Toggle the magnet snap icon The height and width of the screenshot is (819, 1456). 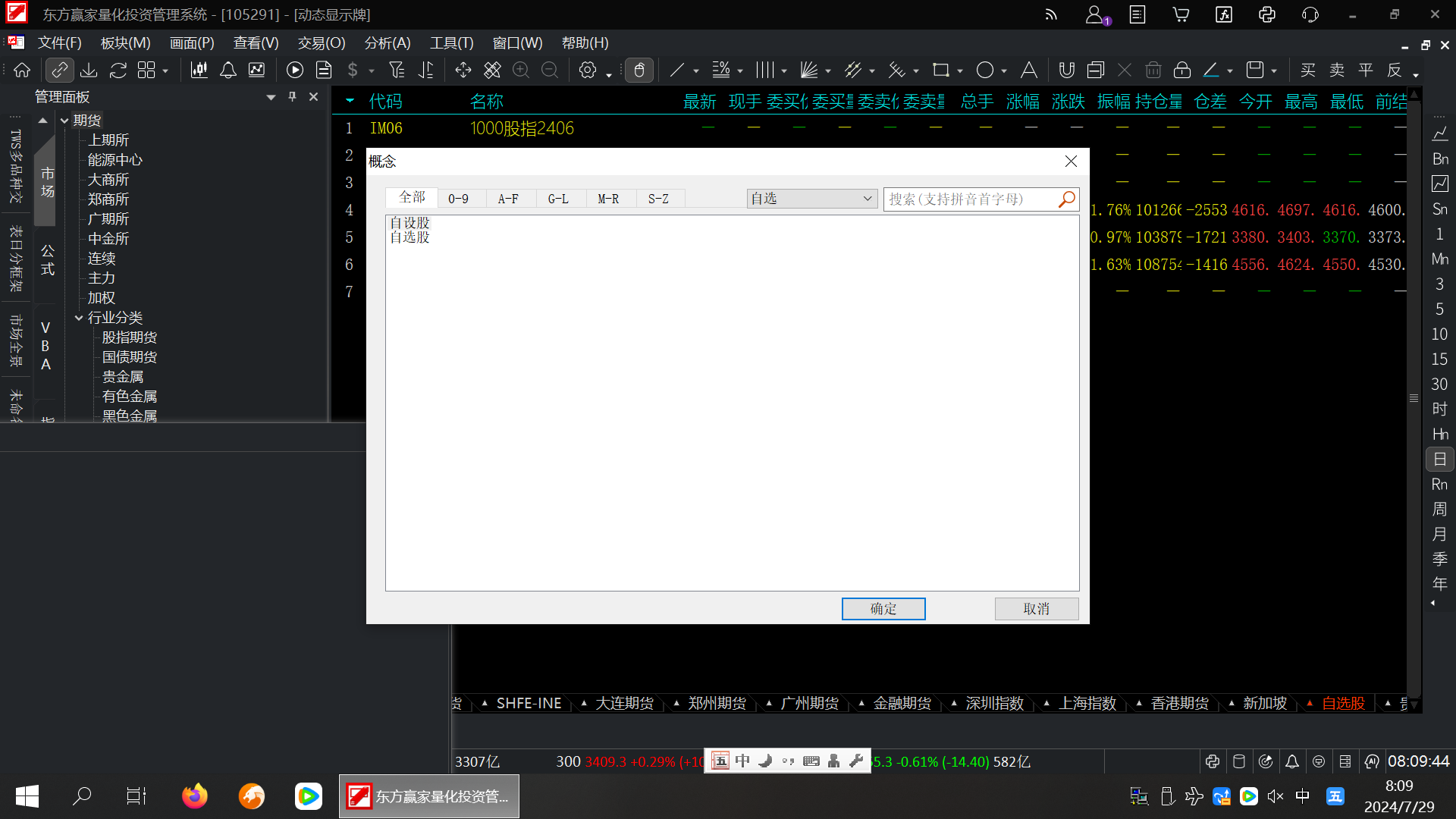coord(1067,71)
